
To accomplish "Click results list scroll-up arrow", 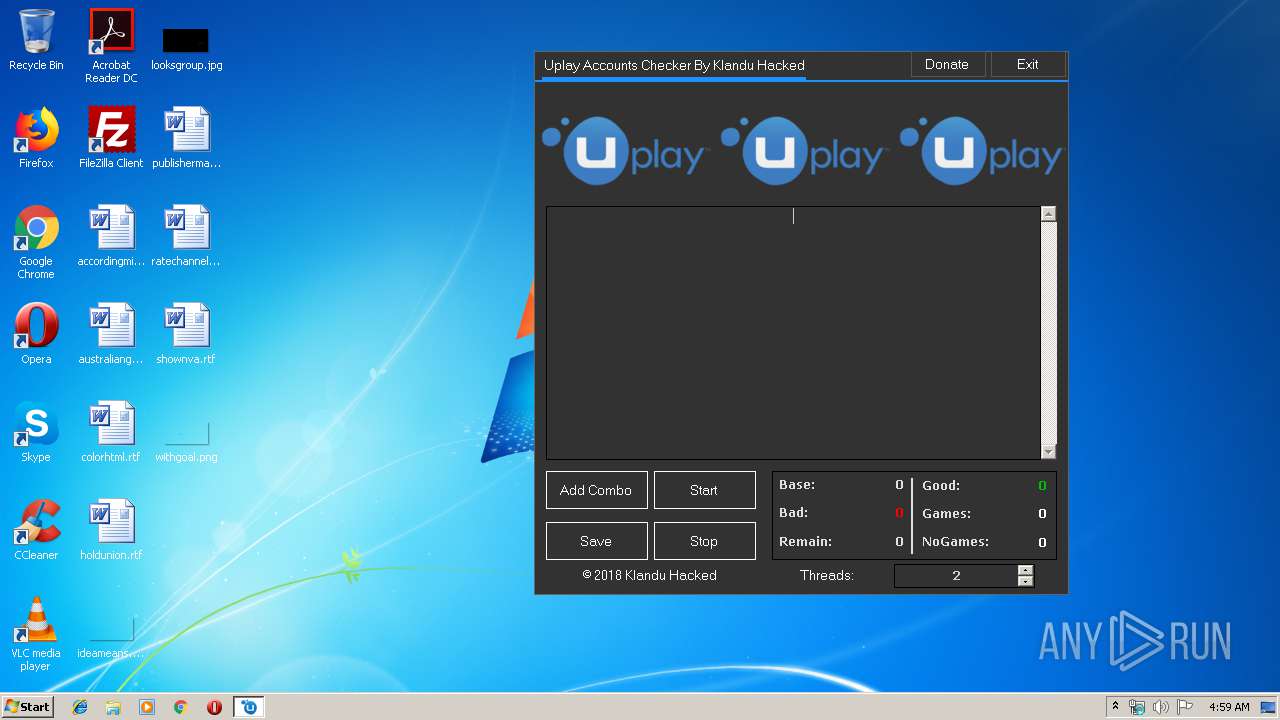I will [x=1048, y=214].
